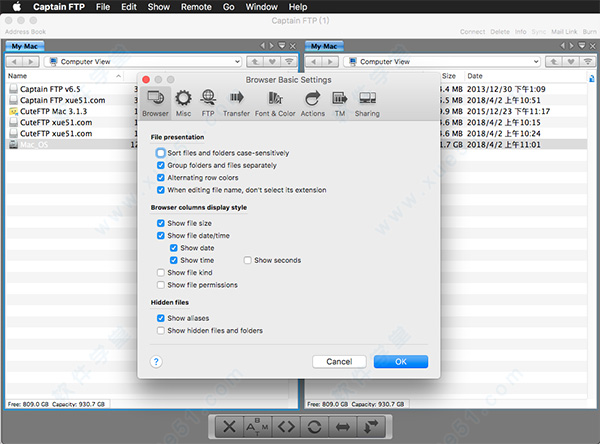
Task: Open the Misc settings gear tab
Action: pyautogui.click(x=183, y=103)
